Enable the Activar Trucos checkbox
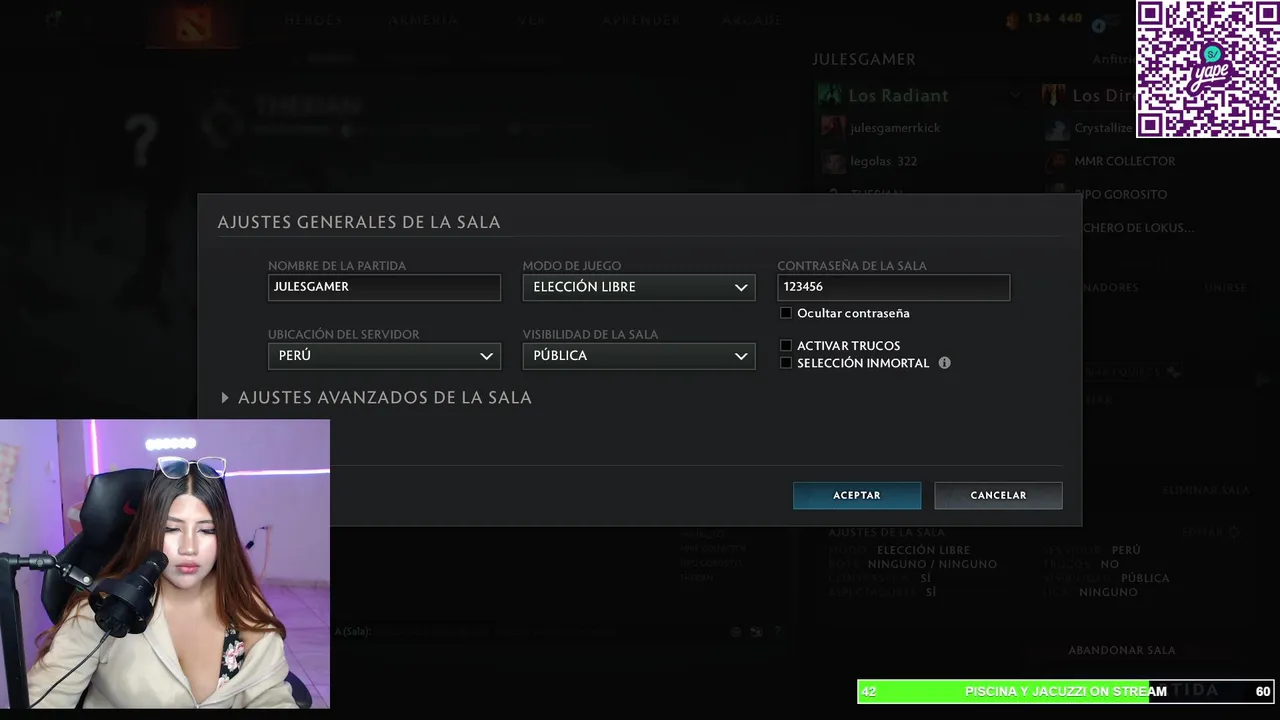This screenshot has width=1280, height=720. (786, 346)
